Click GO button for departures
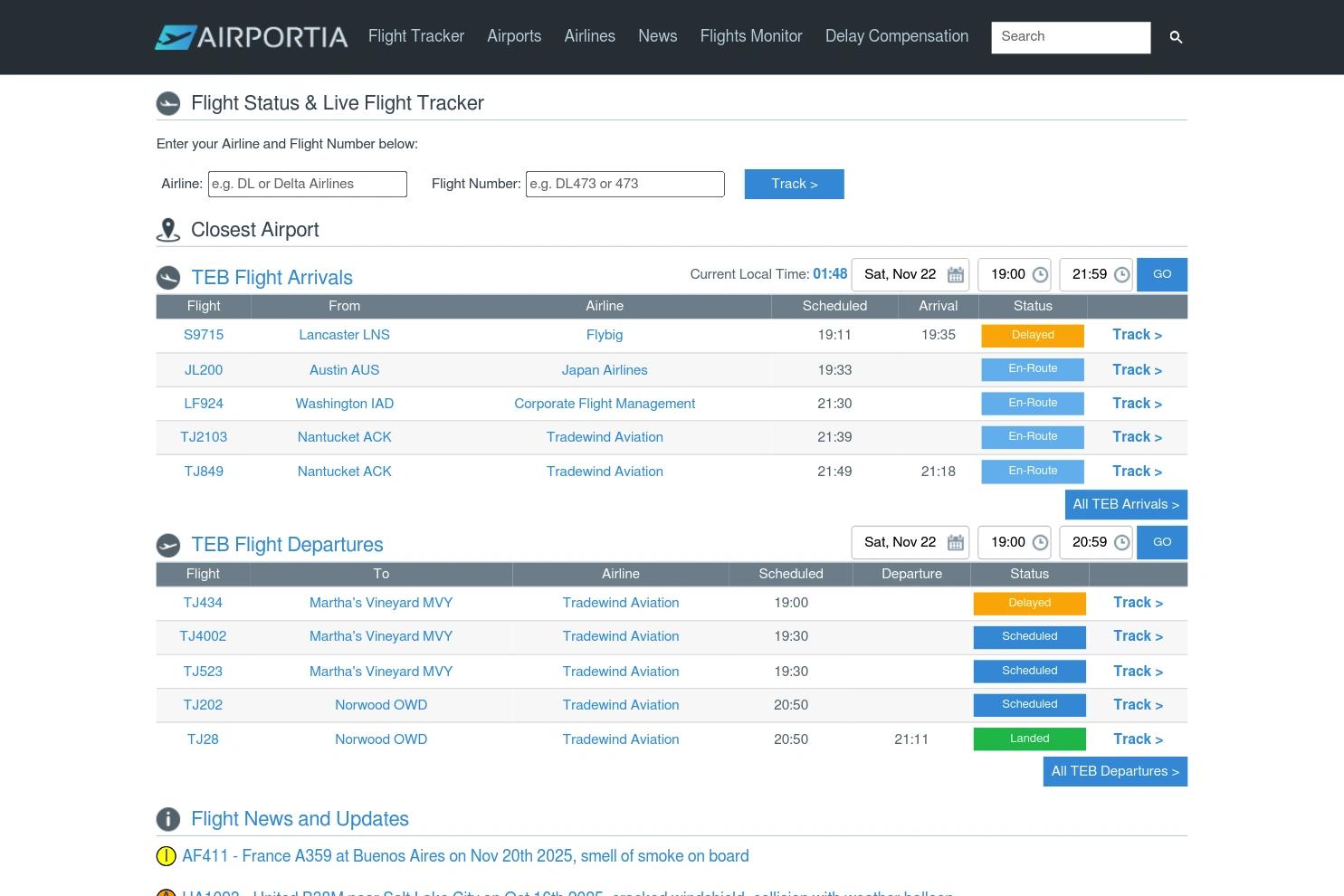 tap(1162, 542)
